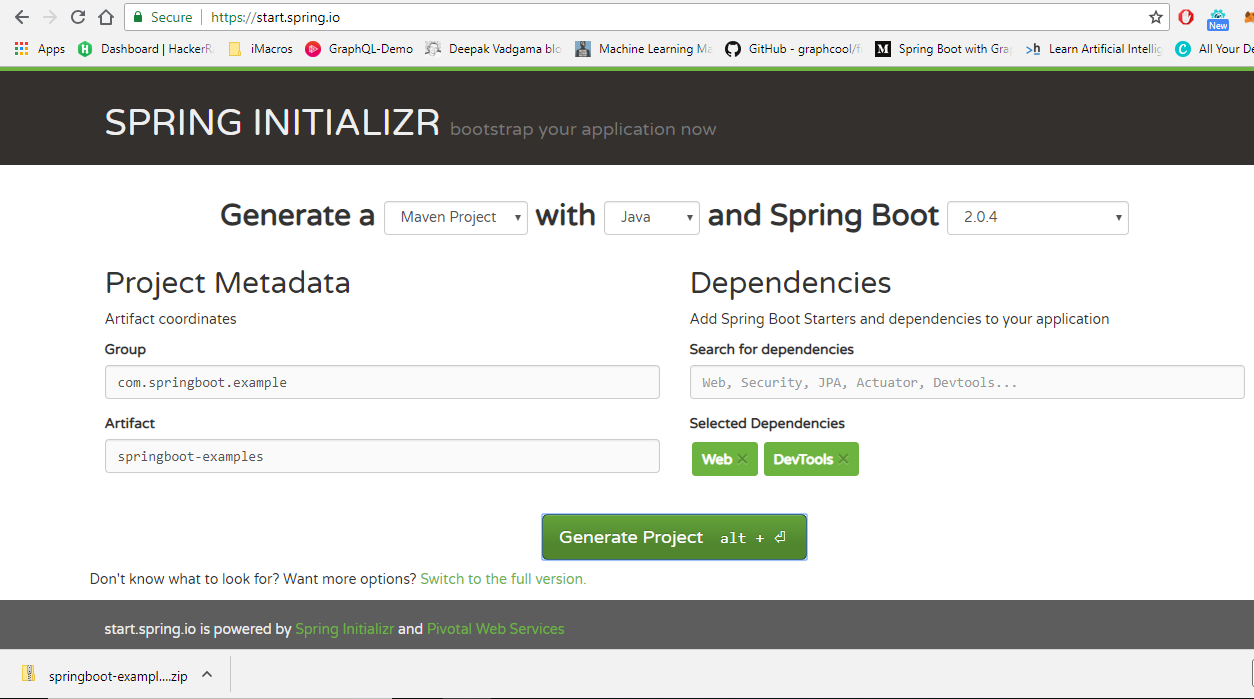This screenshot has height=699, width=1254.
Task: Open the Maven Project type dropdown
Action: pyautogui.click(x=456, y=217)
